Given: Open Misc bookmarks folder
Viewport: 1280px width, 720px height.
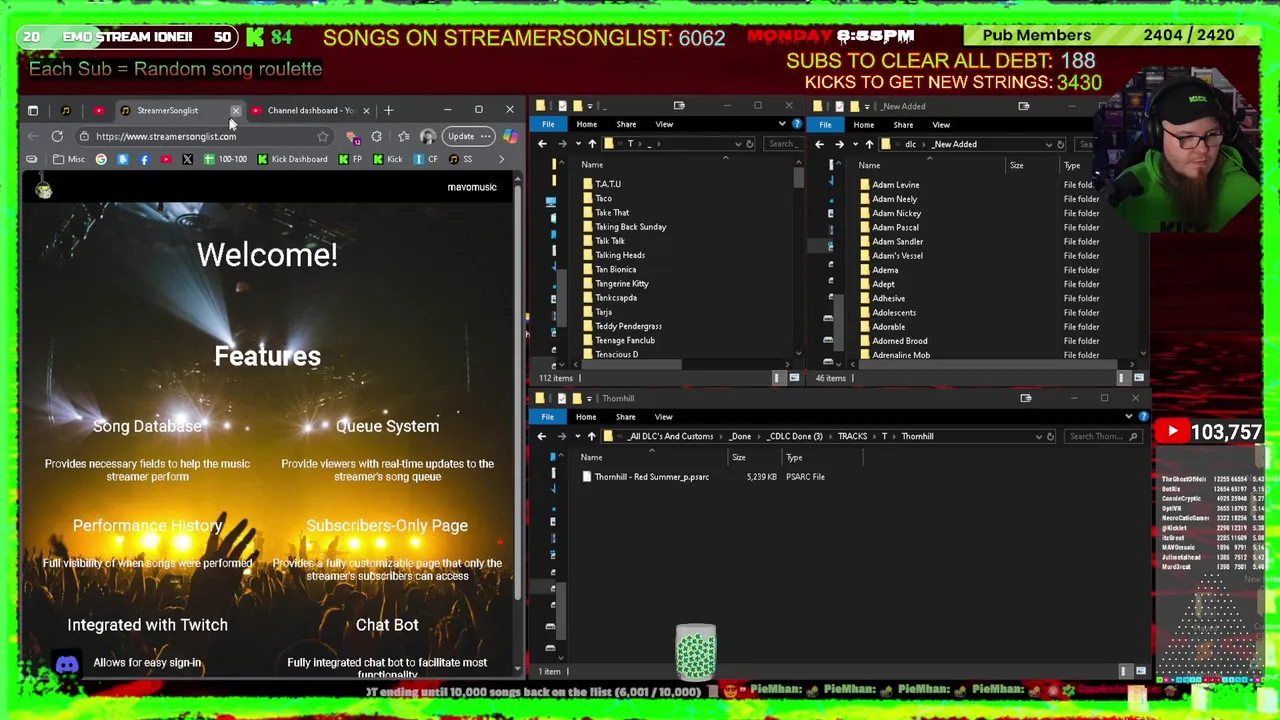Looking at the screenshot, I should pyautogui.click(x=69, y=159).
